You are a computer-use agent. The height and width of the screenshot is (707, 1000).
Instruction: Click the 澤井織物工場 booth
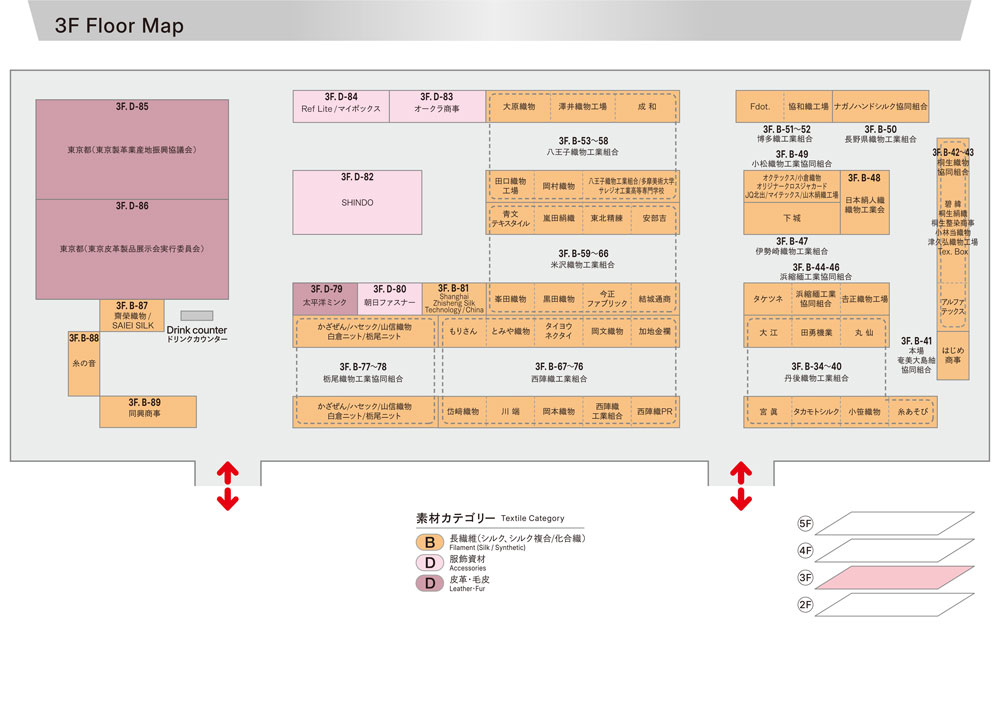point(582,106)
